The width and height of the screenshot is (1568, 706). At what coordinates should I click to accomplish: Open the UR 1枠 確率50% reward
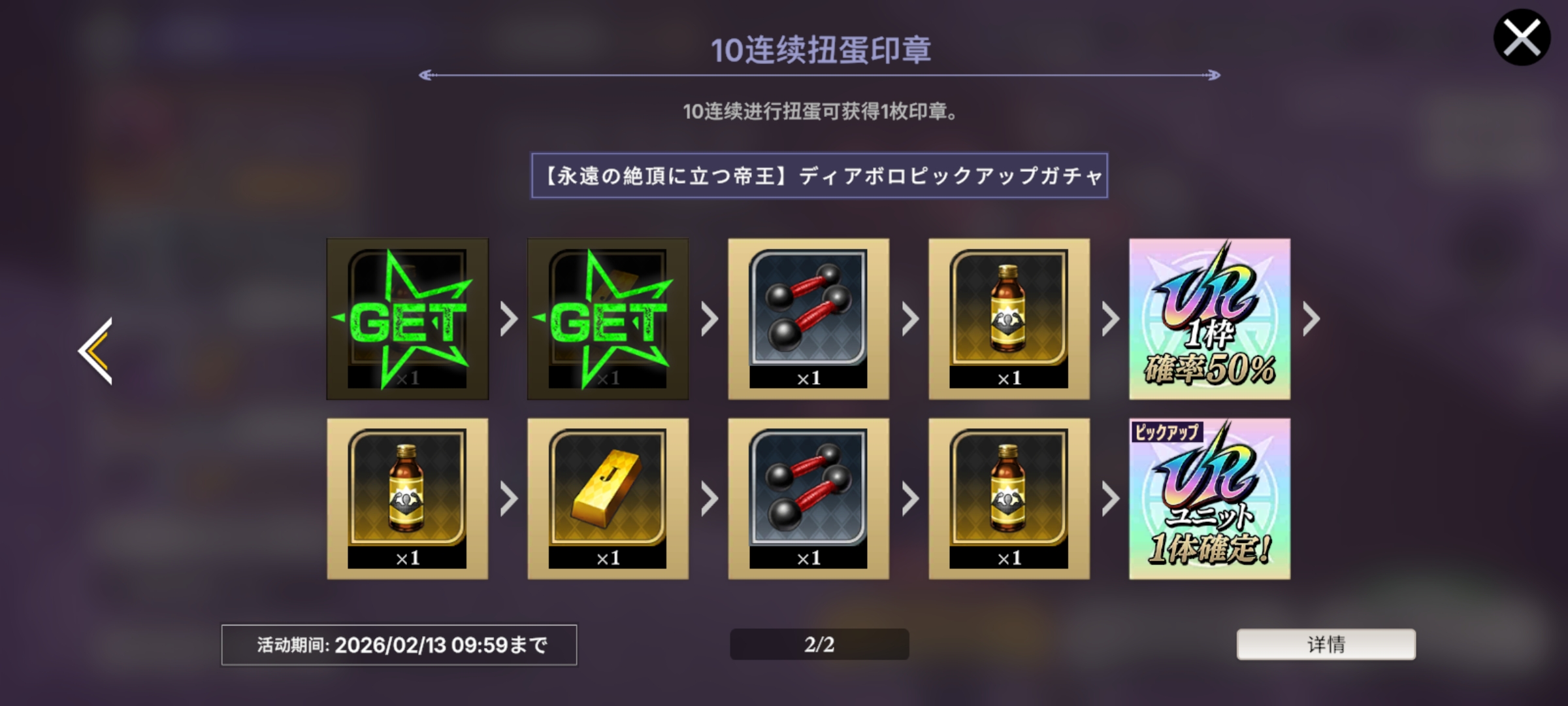click(x=1210, y=319)
